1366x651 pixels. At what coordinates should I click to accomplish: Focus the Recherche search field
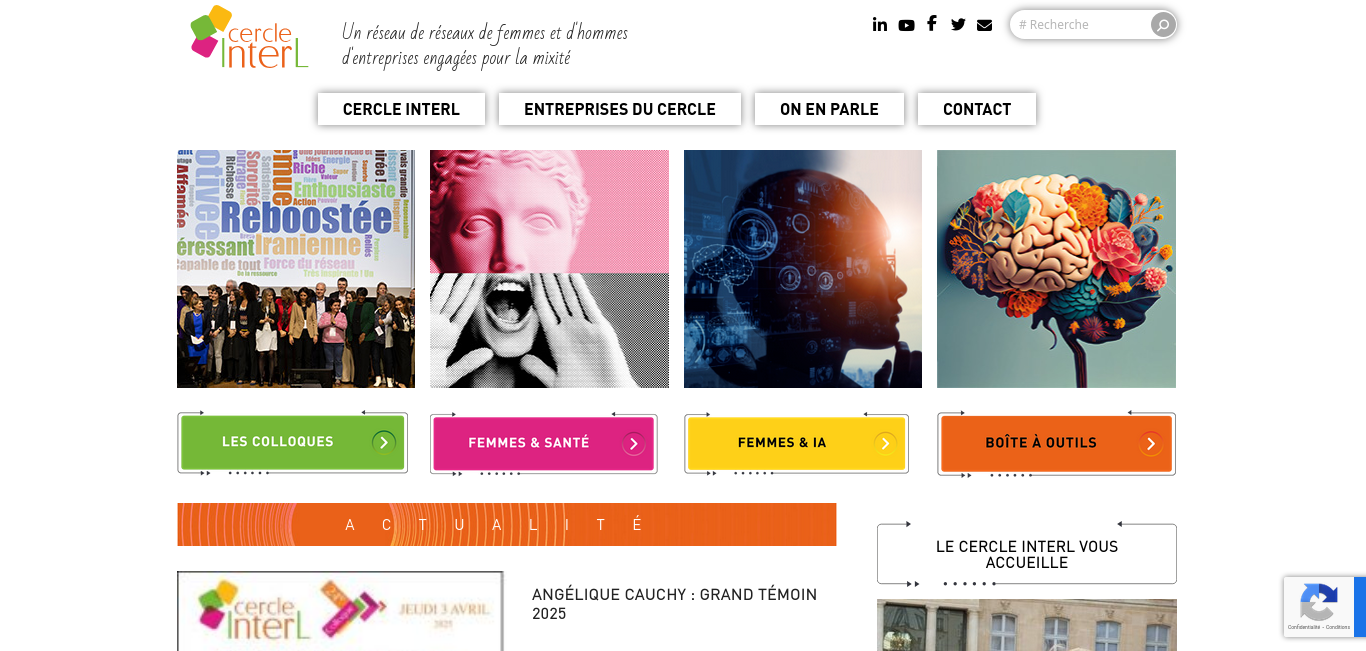point(1080,25)
